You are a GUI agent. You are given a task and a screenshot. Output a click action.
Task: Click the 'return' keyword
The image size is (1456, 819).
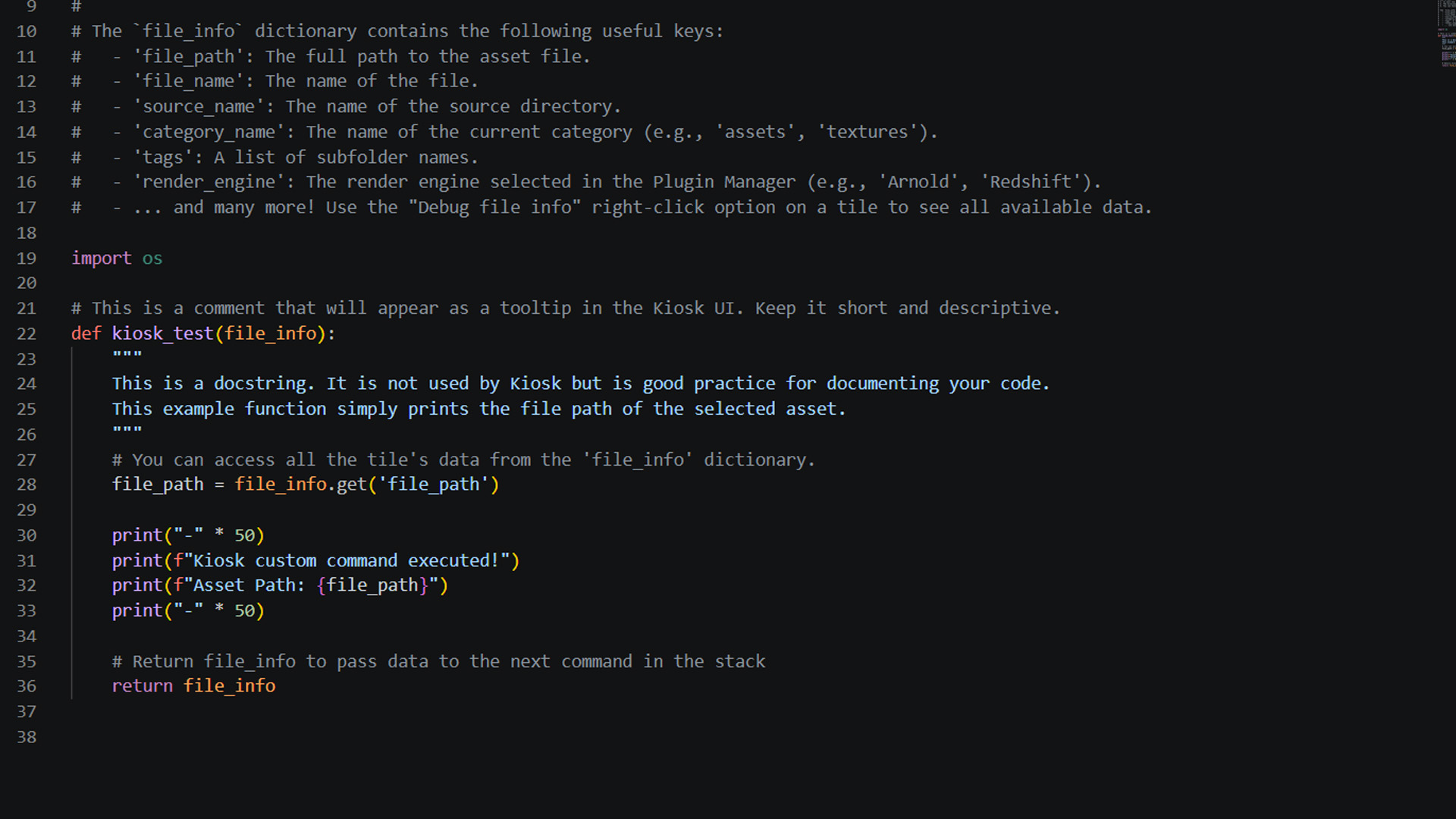point(142,686)
